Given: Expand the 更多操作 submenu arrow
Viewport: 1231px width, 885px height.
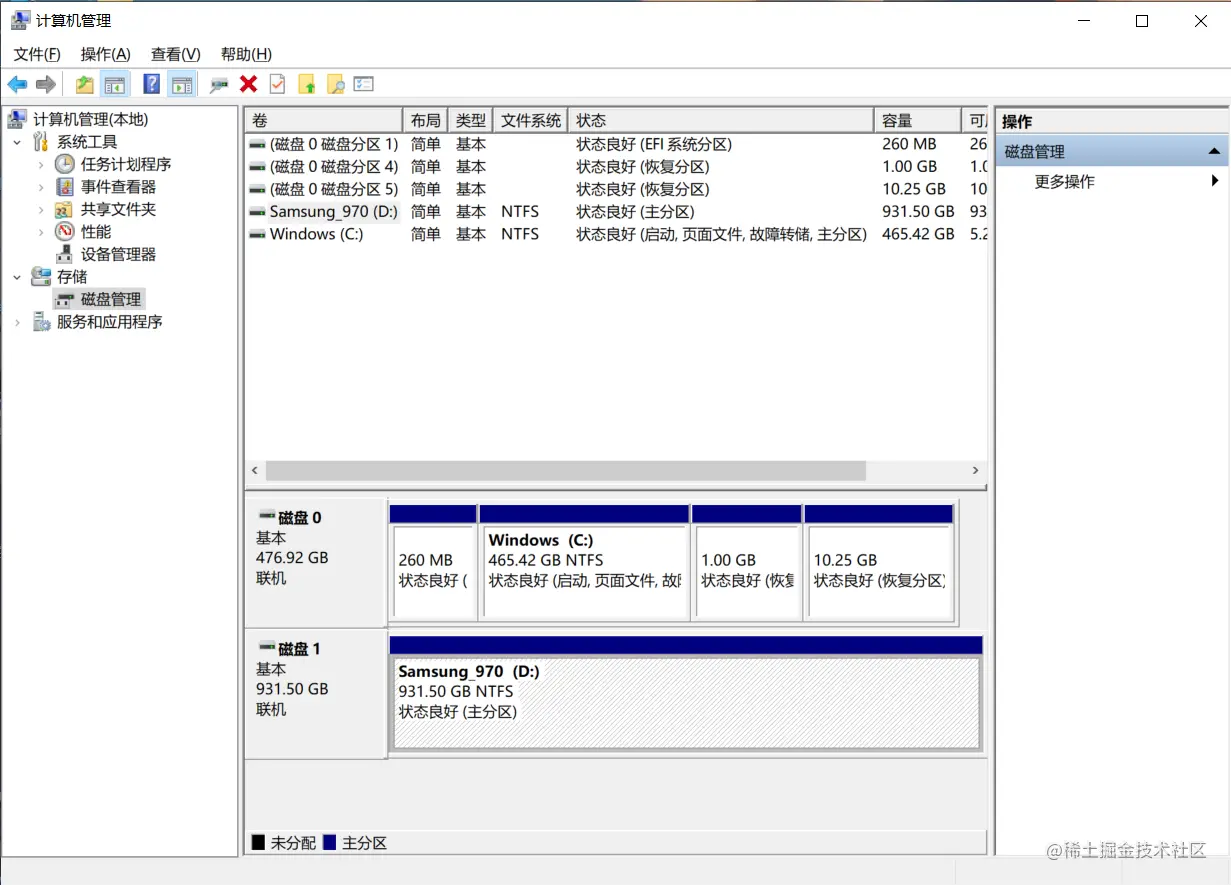Looking at the screenshot, I should (1215, 181).
